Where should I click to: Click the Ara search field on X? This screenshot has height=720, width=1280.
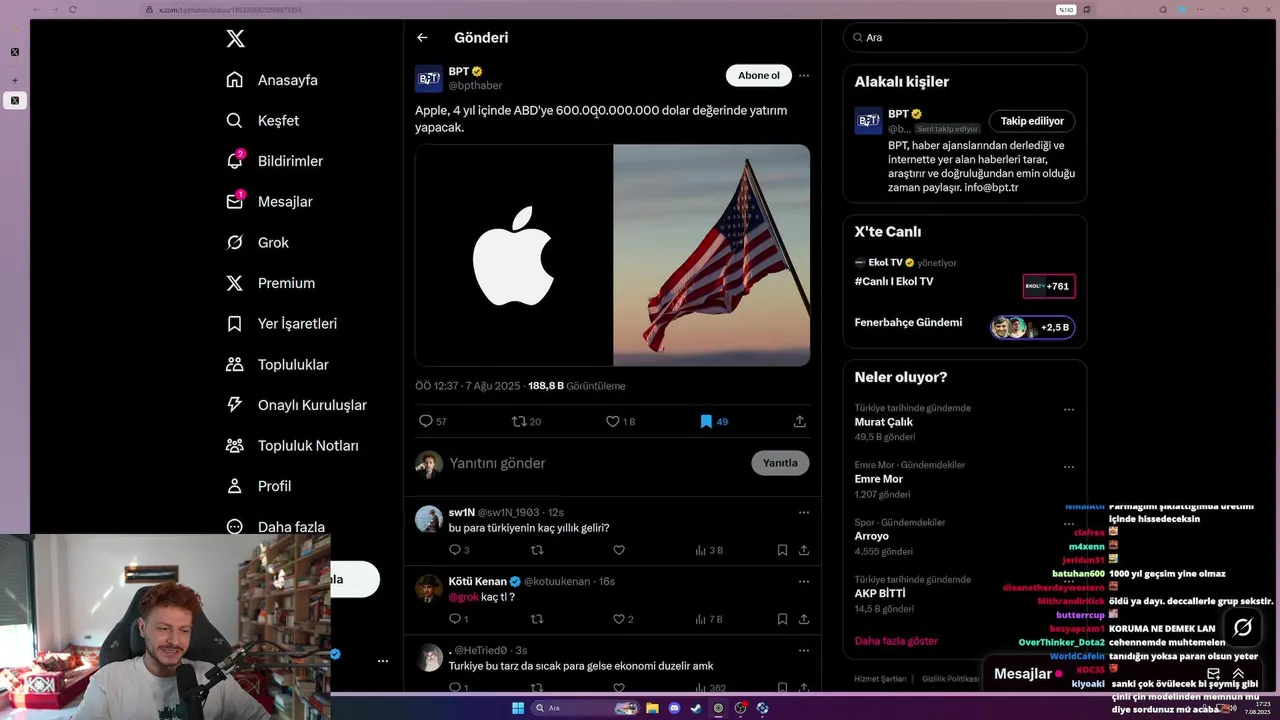pos(965,38)
